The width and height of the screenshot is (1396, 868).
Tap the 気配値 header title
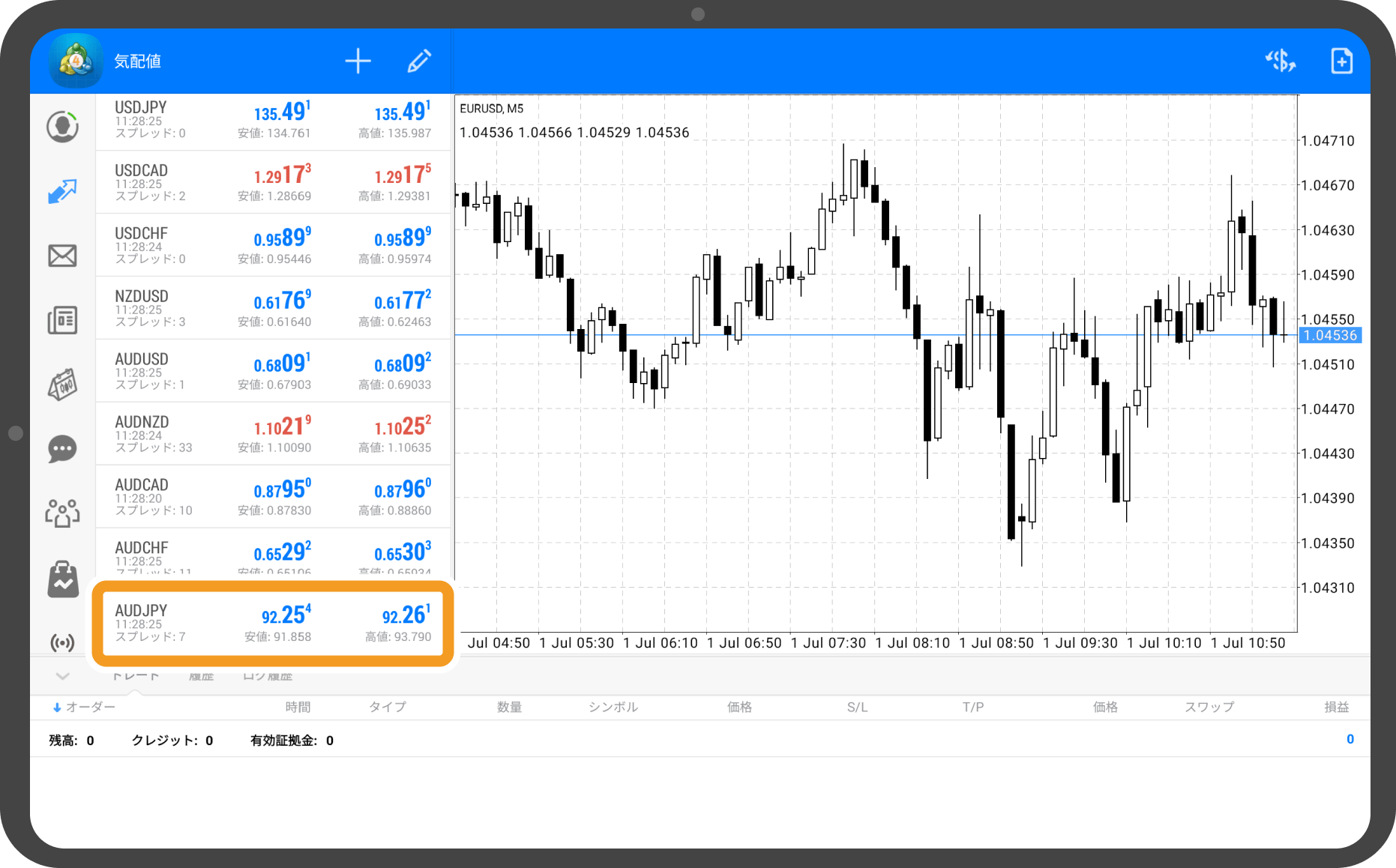click(x=138, y=61)
